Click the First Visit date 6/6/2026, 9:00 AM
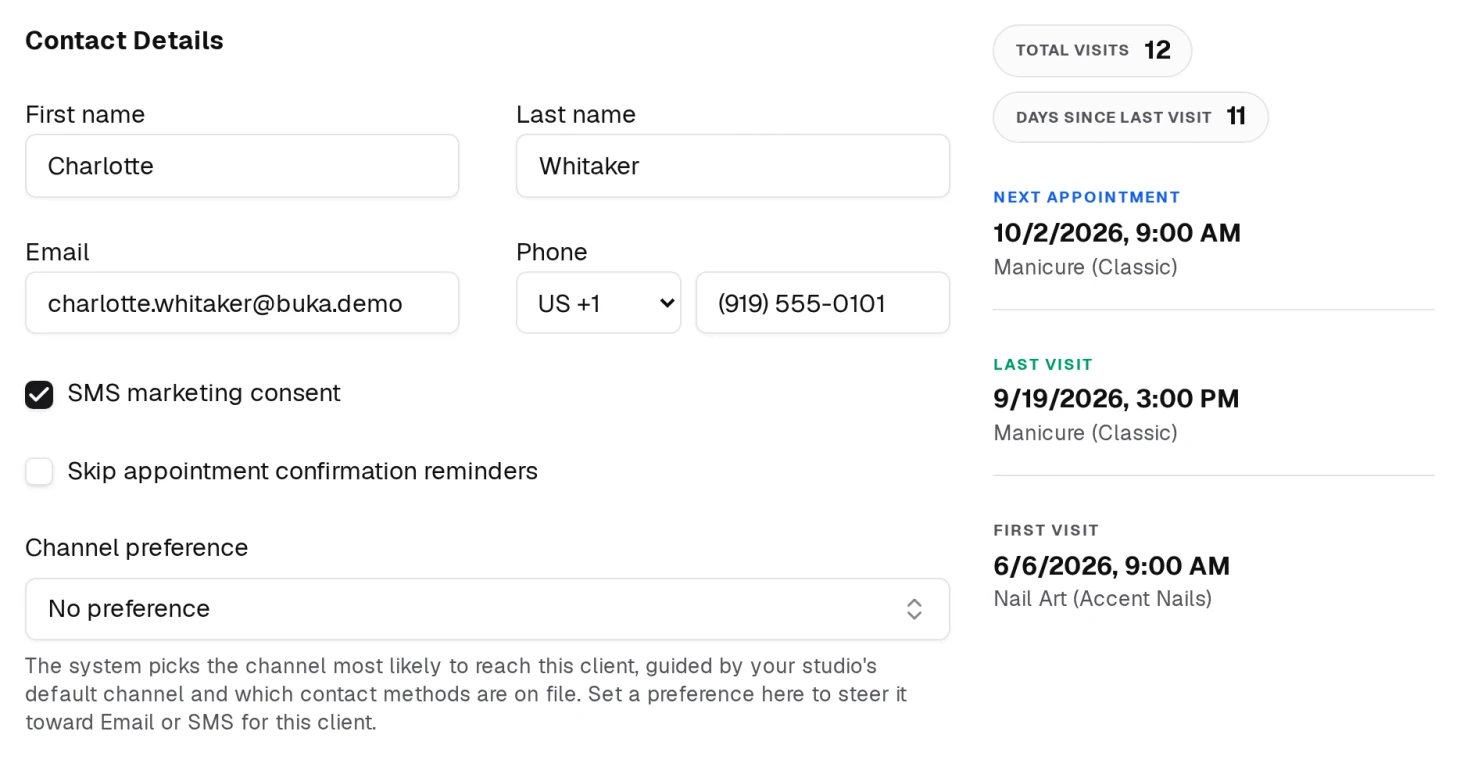Image resolution: width=1460 pixels, height=760 pixels. [1111, 566]
